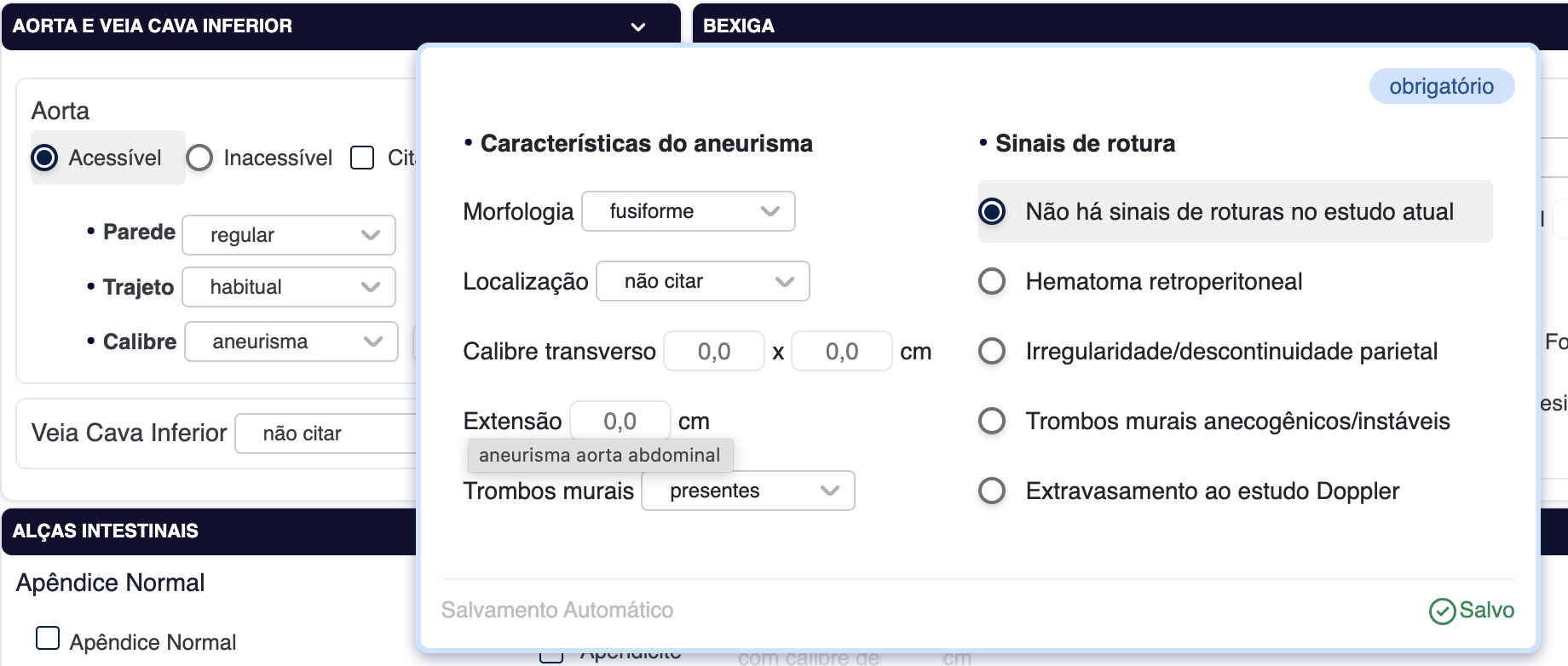
Task: Select the Inacessível radio option
Action: pos(199,158)
